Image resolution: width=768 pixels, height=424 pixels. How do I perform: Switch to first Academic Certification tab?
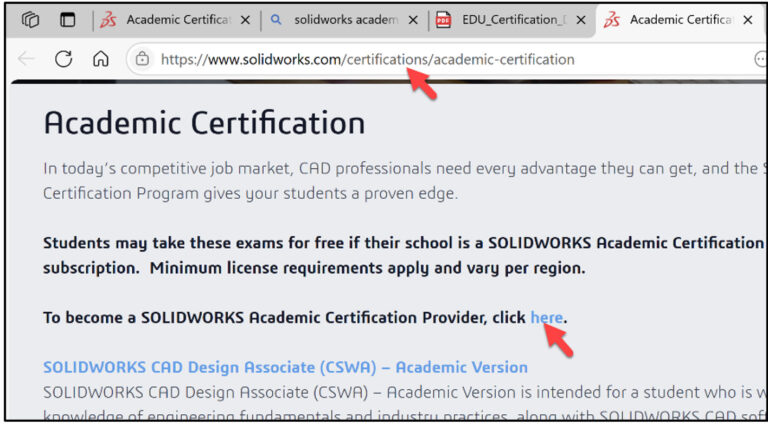tap(175, 20)
